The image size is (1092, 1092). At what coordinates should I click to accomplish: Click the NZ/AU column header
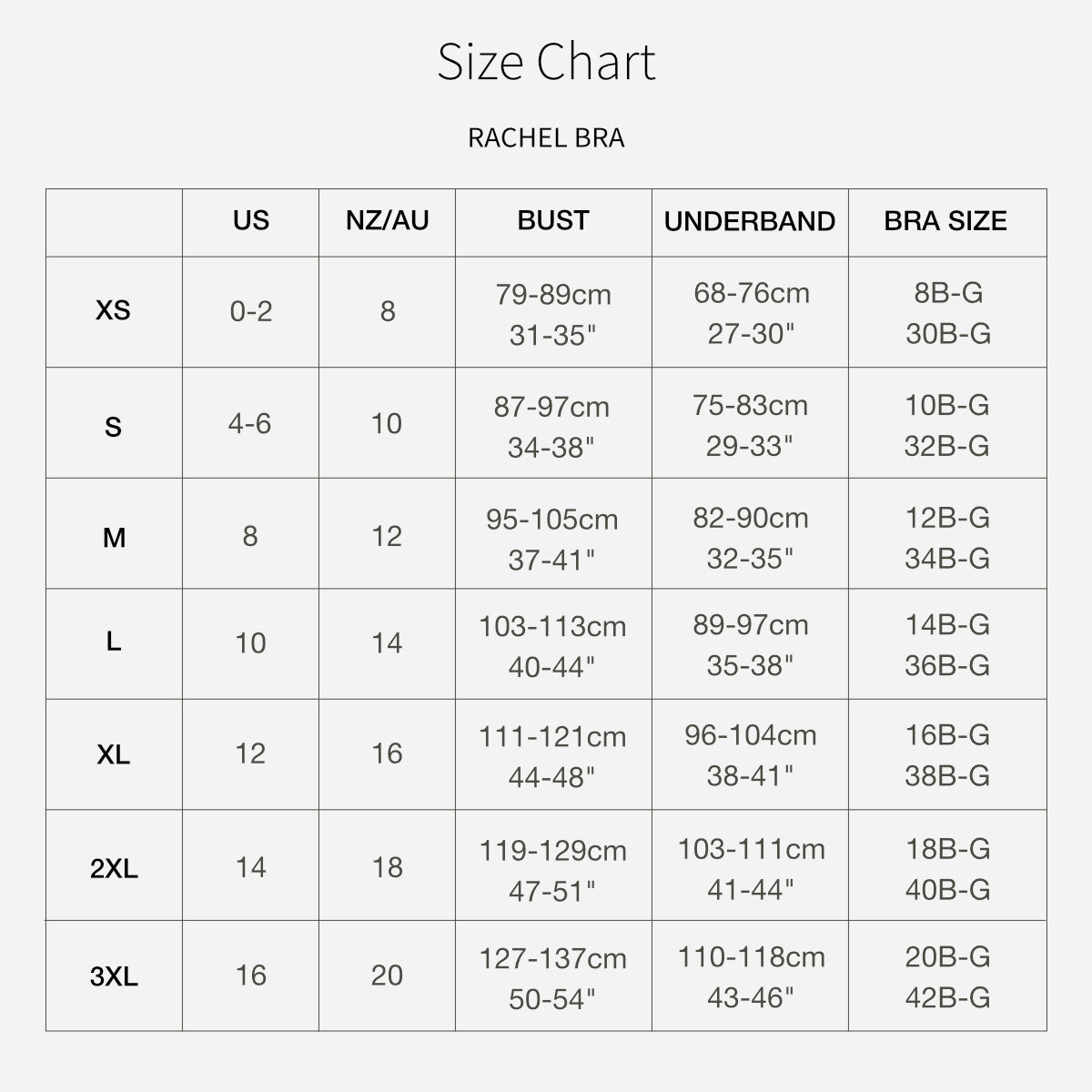[388, 221]
